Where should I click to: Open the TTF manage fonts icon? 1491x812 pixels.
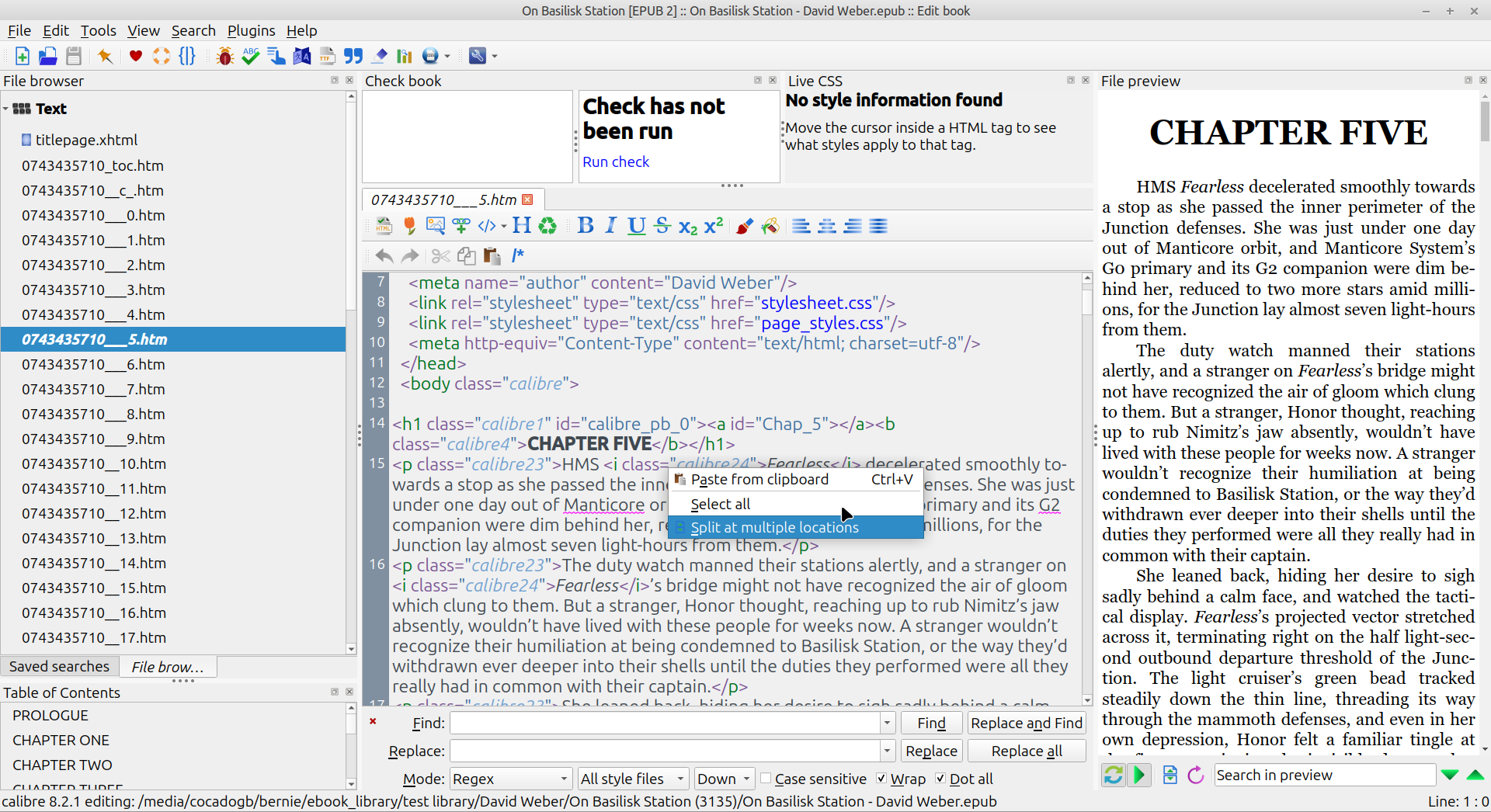coord(328,56)
